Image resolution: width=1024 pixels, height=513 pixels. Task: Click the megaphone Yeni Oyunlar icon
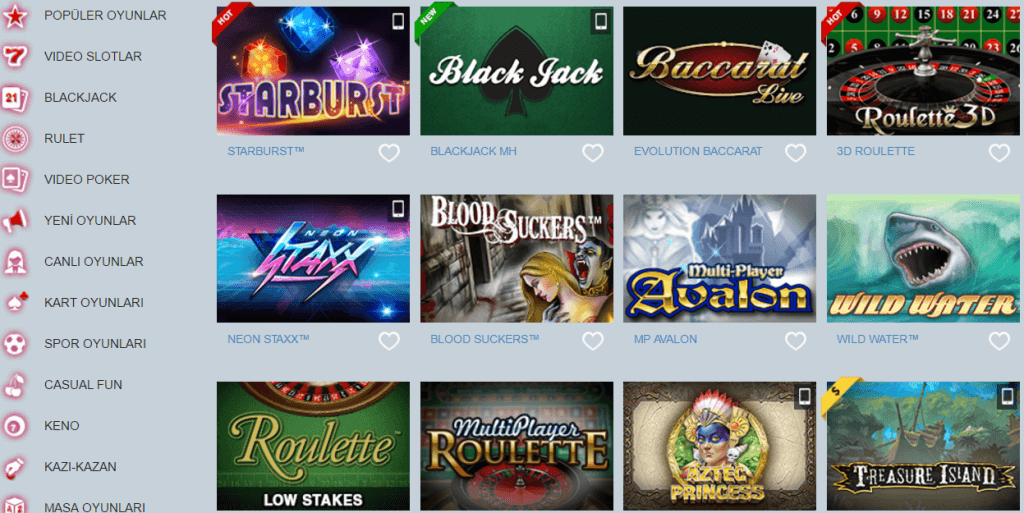click(x=15, y=221)
